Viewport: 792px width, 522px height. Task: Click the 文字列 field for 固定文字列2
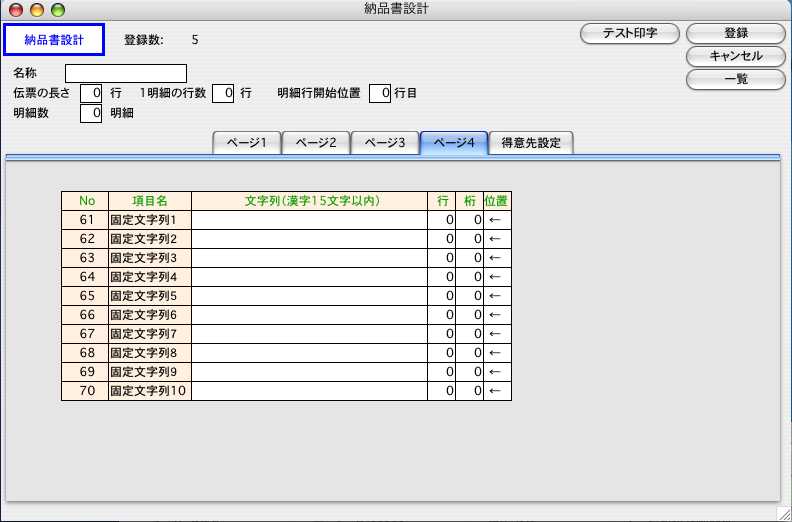310,239
